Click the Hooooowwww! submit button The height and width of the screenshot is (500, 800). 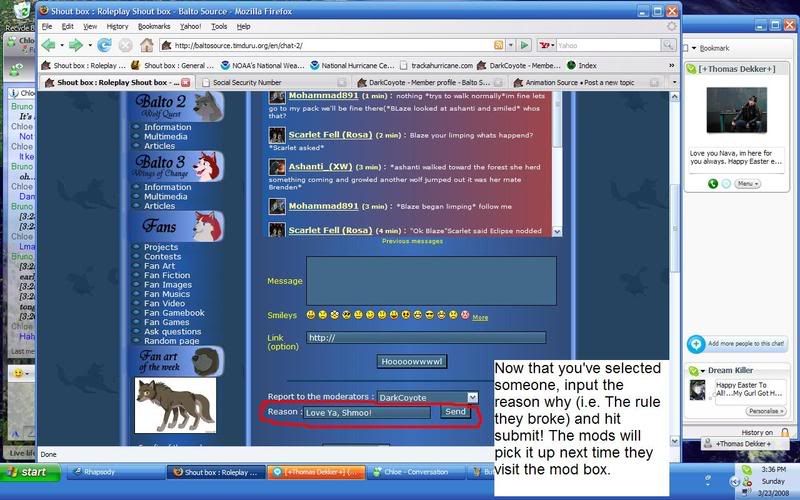click(412, 361)
